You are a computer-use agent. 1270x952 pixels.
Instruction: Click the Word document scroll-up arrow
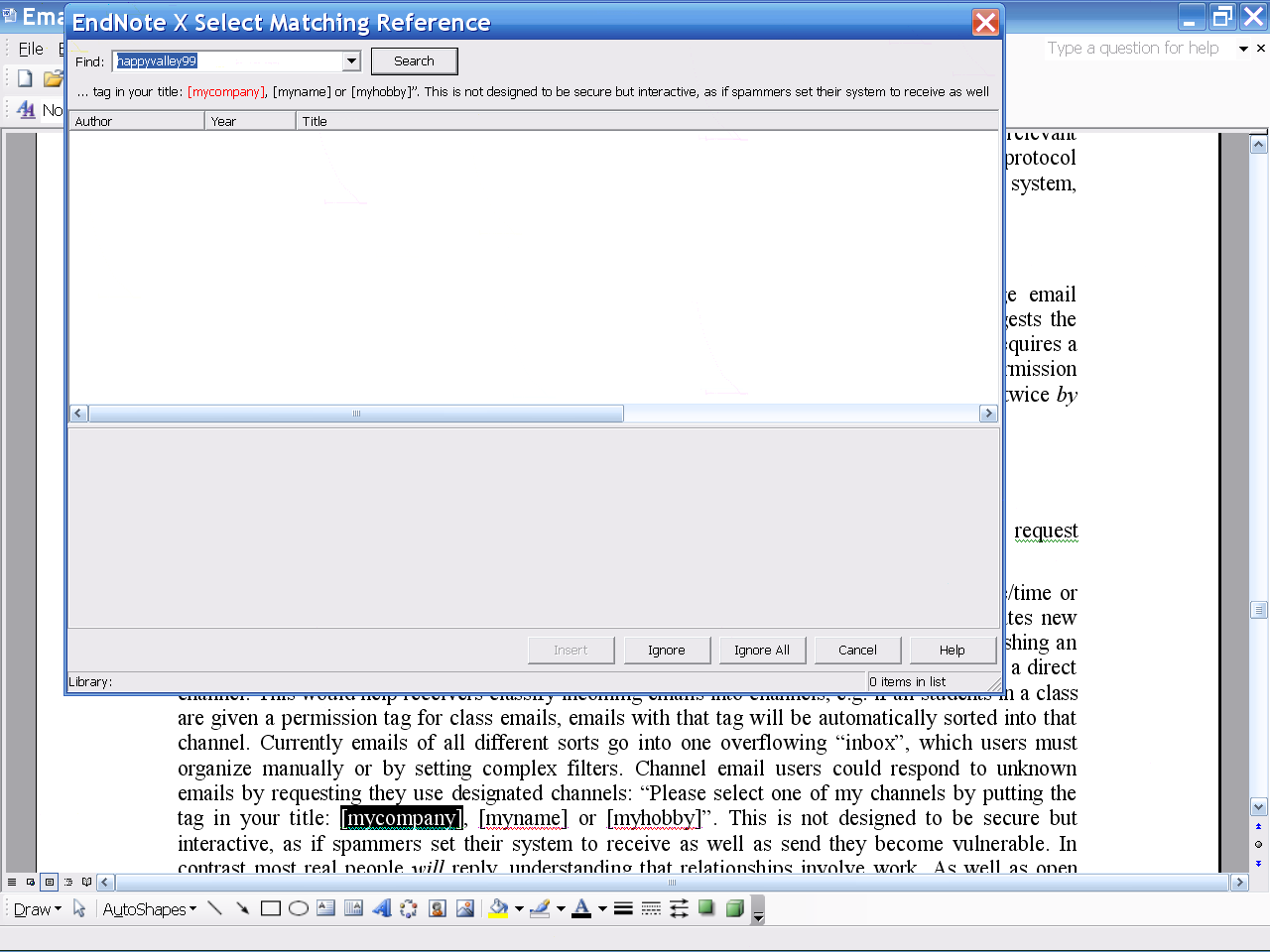(x=1259, y=145)
